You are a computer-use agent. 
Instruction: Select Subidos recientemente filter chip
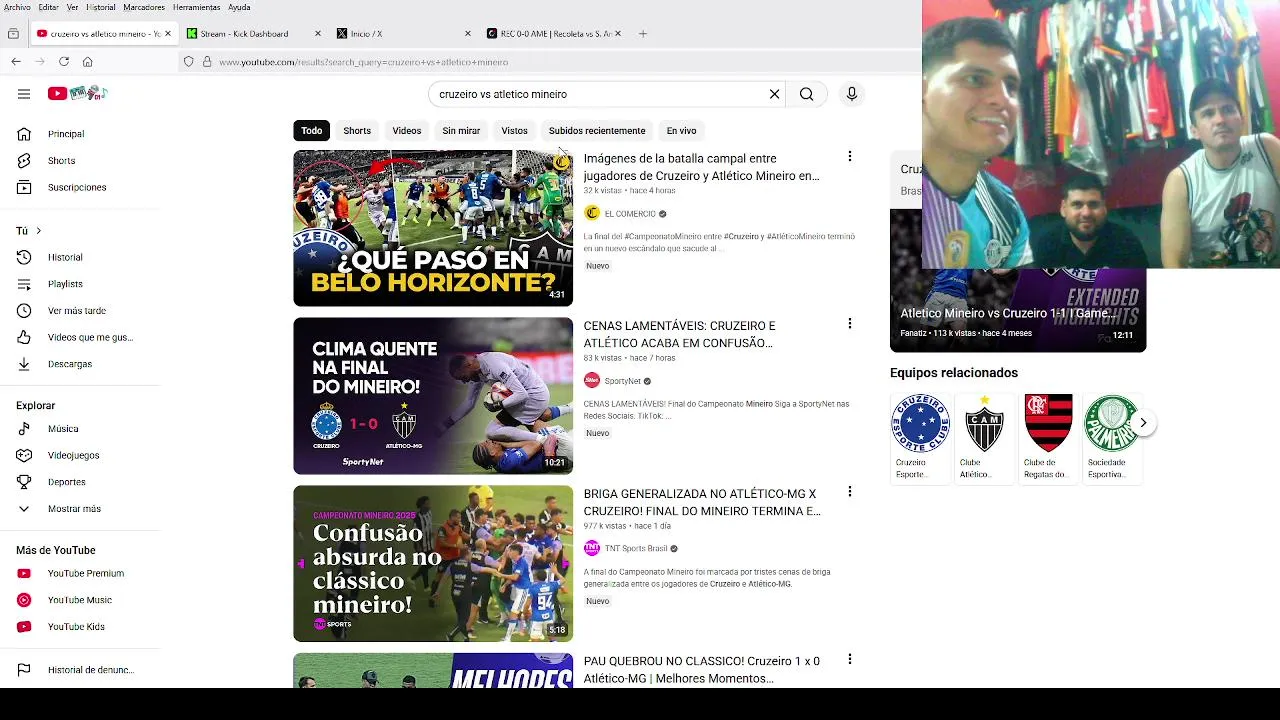[597, 131]
